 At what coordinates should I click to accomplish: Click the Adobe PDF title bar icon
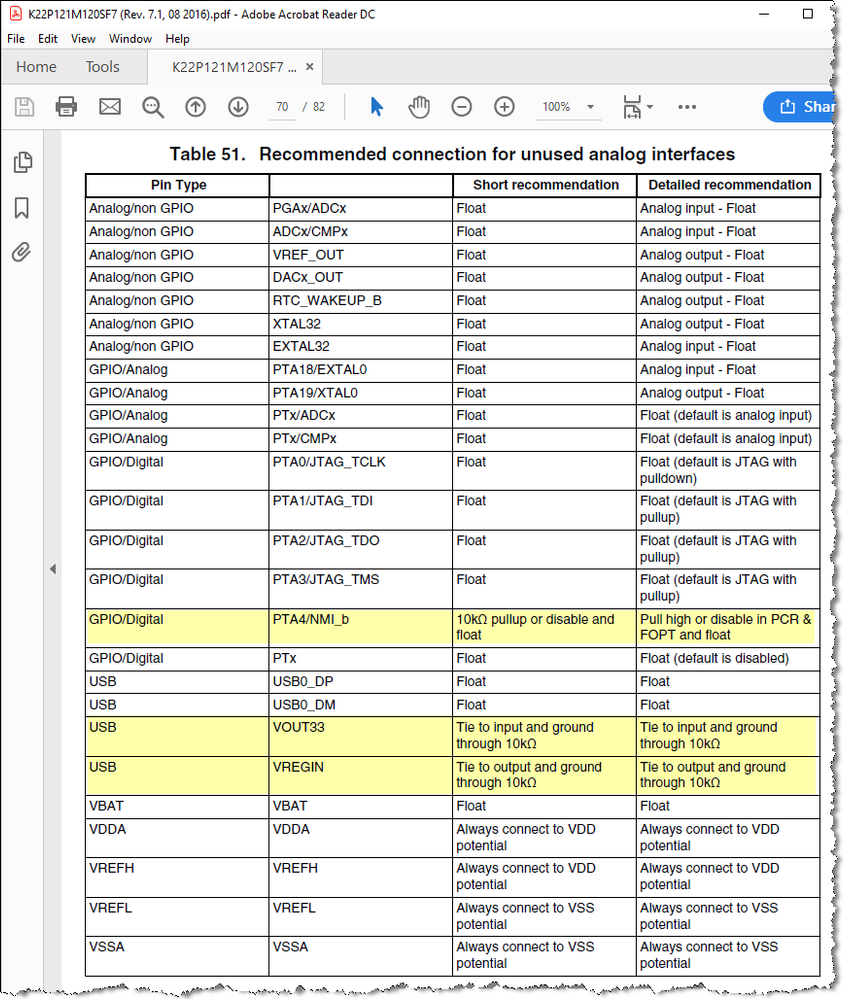[15, 13]
